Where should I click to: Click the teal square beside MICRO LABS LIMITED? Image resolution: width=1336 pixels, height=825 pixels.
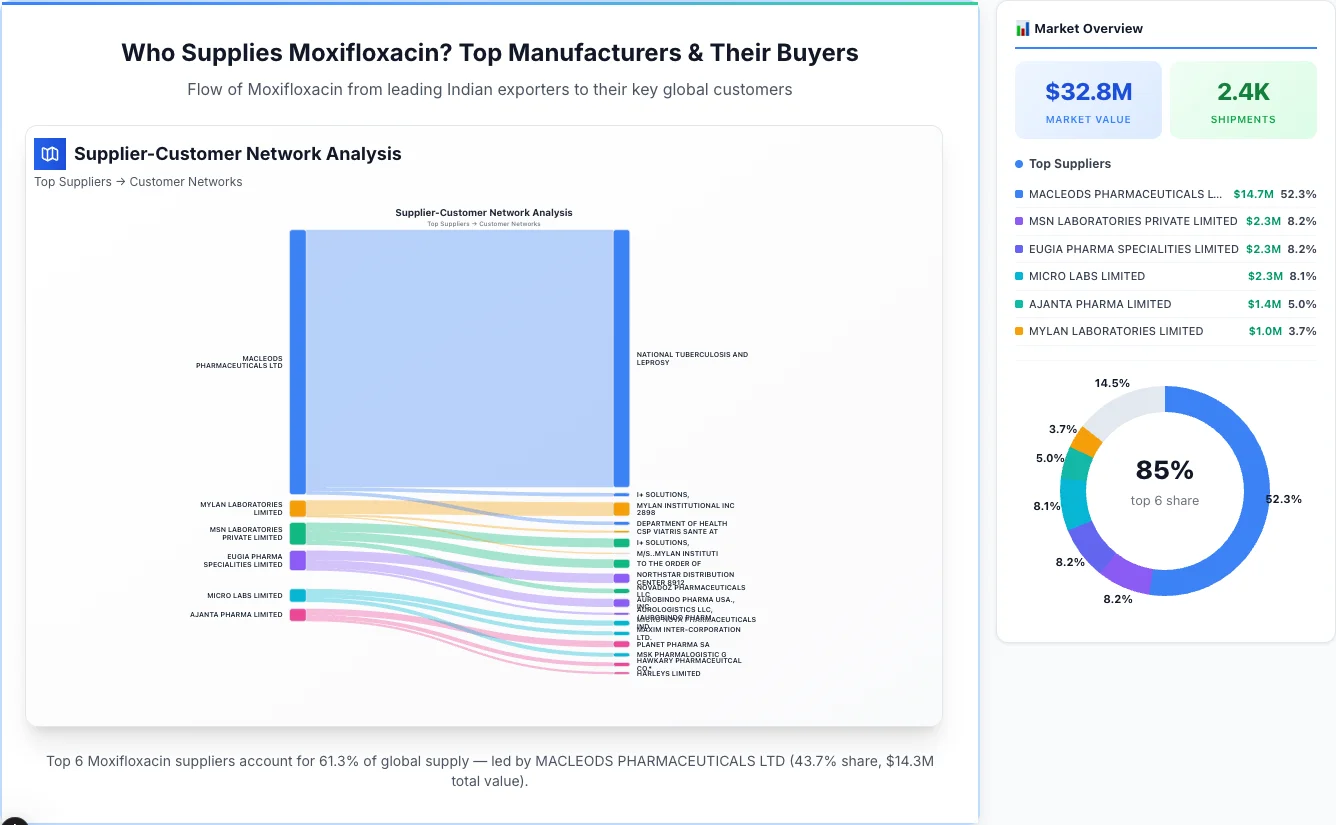(1020, 276)
